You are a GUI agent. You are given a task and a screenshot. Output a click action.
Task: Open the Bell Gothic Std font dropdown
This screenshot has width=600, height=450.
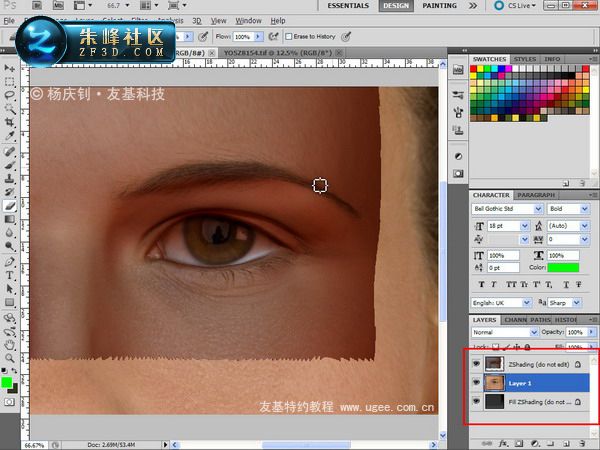coord(538,209)
